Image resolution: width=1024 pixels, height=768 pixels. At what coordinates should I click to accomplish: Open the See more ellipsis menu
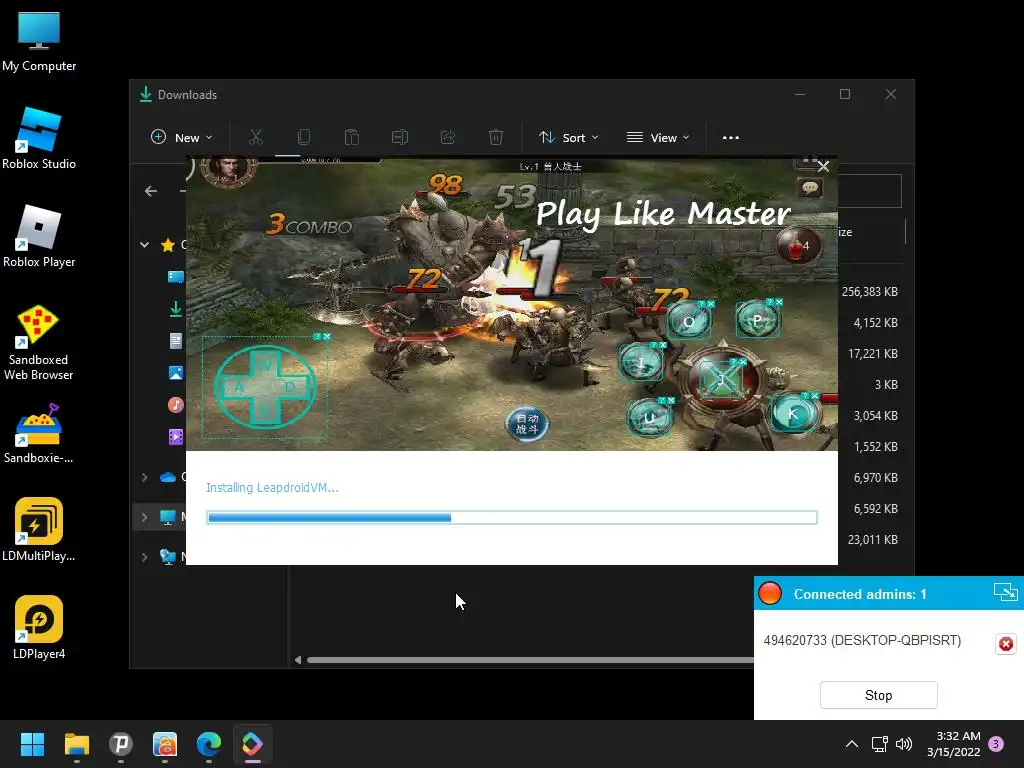point(731,138)
